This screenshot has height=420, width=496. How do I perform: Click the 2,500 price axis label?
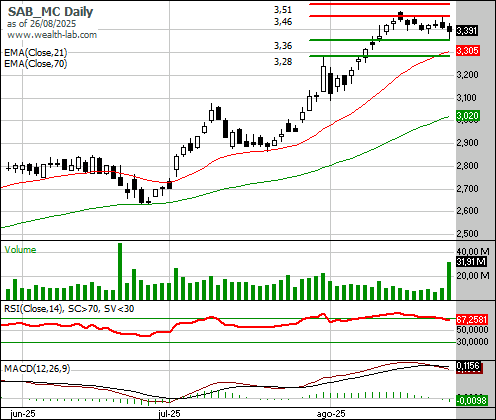(467, 233)
